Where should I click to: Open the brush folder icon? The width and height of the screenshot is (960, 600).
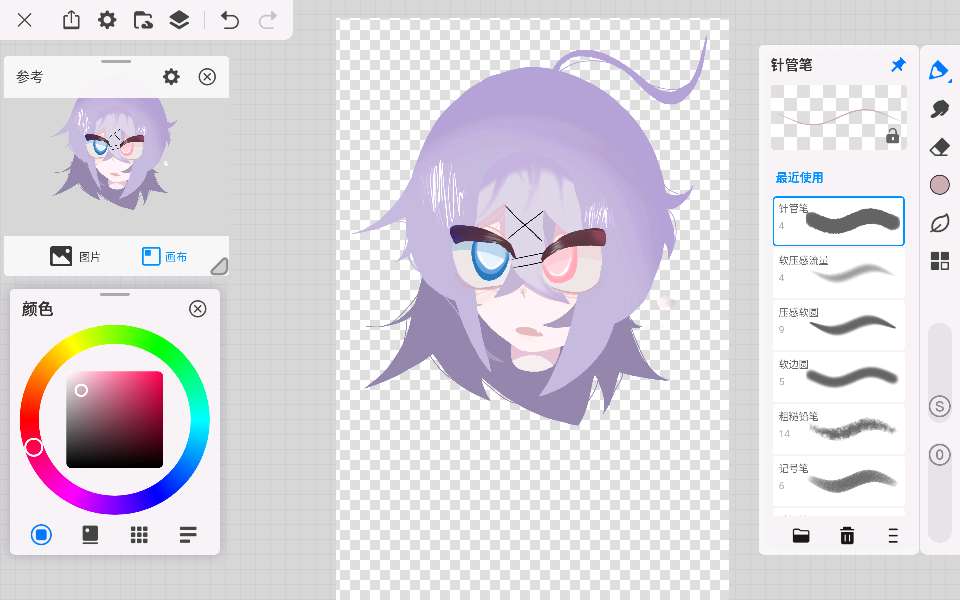(x=801, y=536)
